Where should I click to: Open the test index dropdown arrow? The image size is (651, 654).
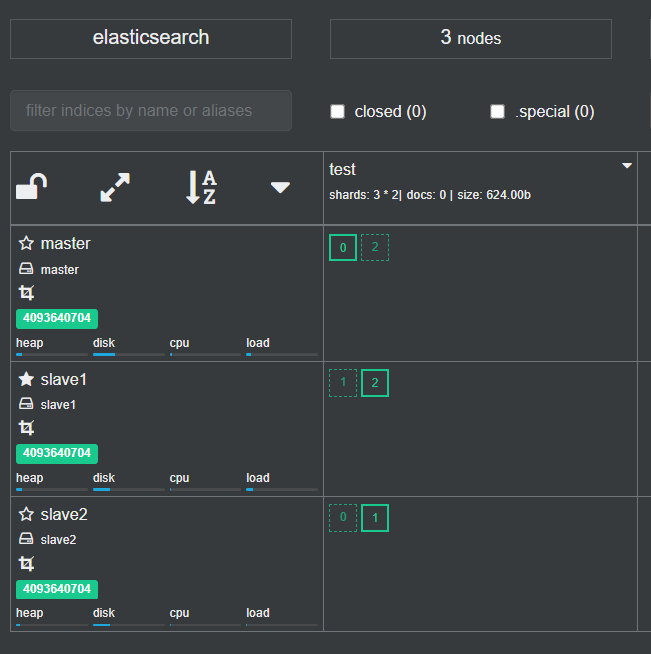point(627,166)
